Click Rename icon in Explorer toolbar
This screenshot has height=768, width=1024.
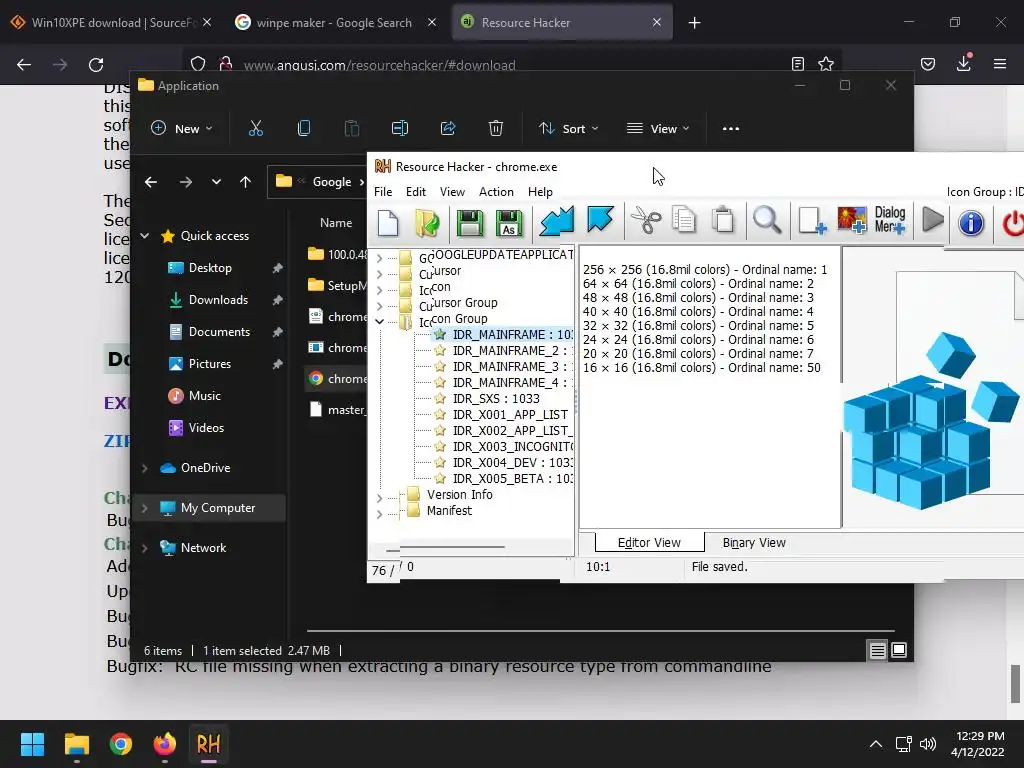point(400,129)
